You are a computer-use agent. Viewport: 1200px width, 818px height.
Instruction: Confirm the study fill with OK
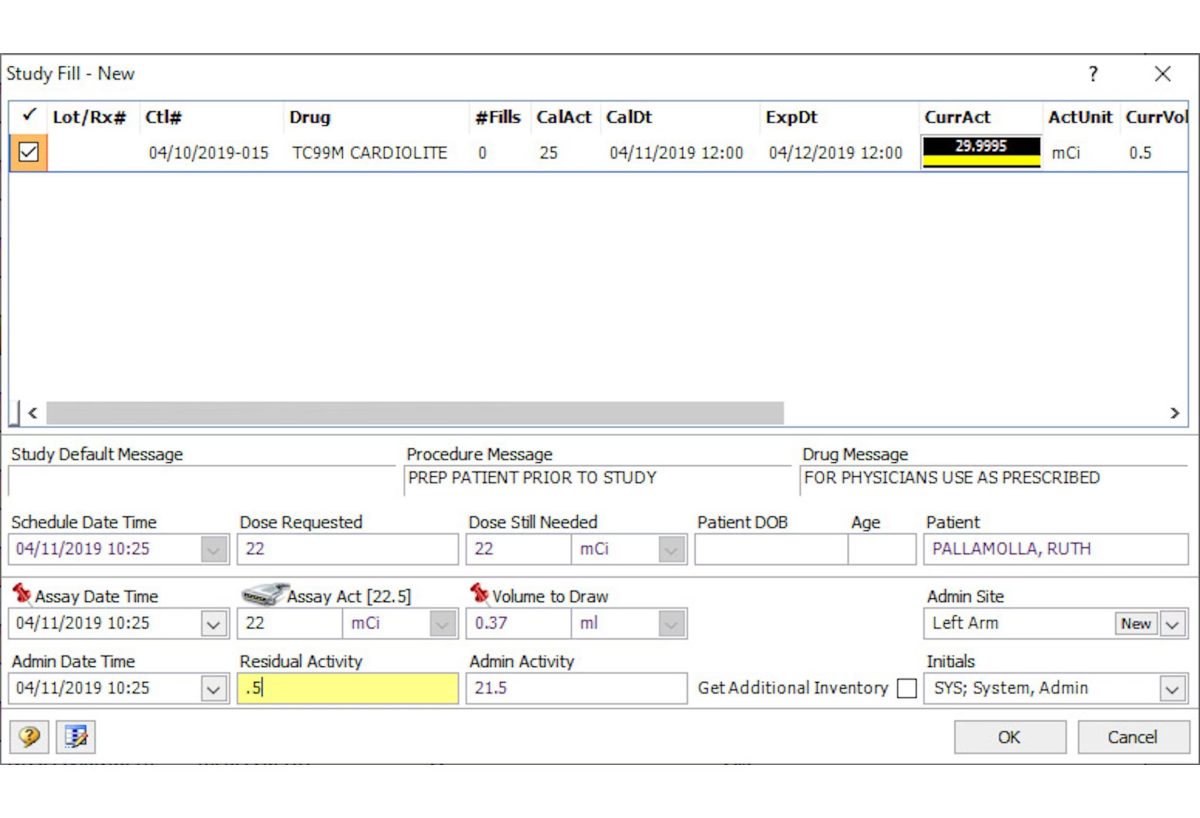point(1010,737)
